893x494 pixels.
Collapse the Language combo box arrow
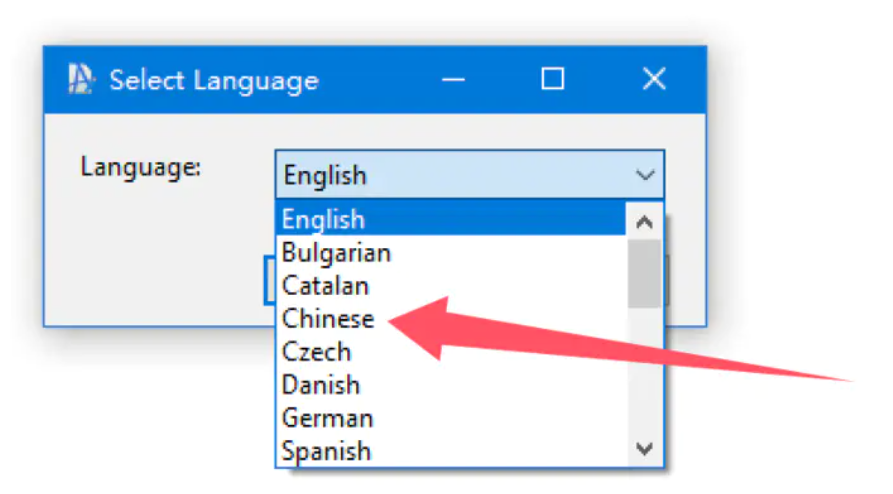coord(645,175)
